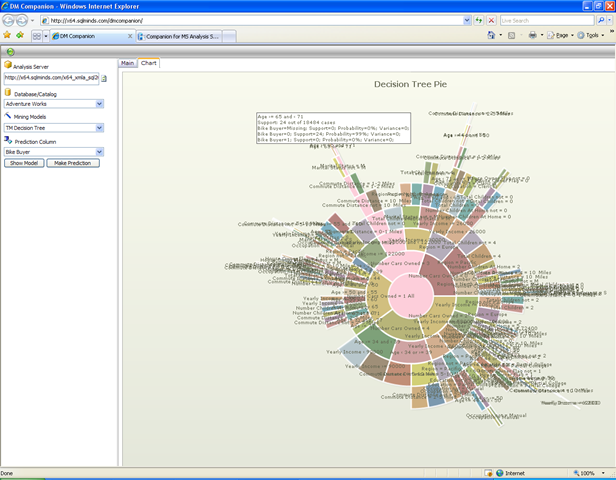This screenshot has width=616, height=480.
Task: Click the Live Search magnifier icon
Action: [601, 20]
